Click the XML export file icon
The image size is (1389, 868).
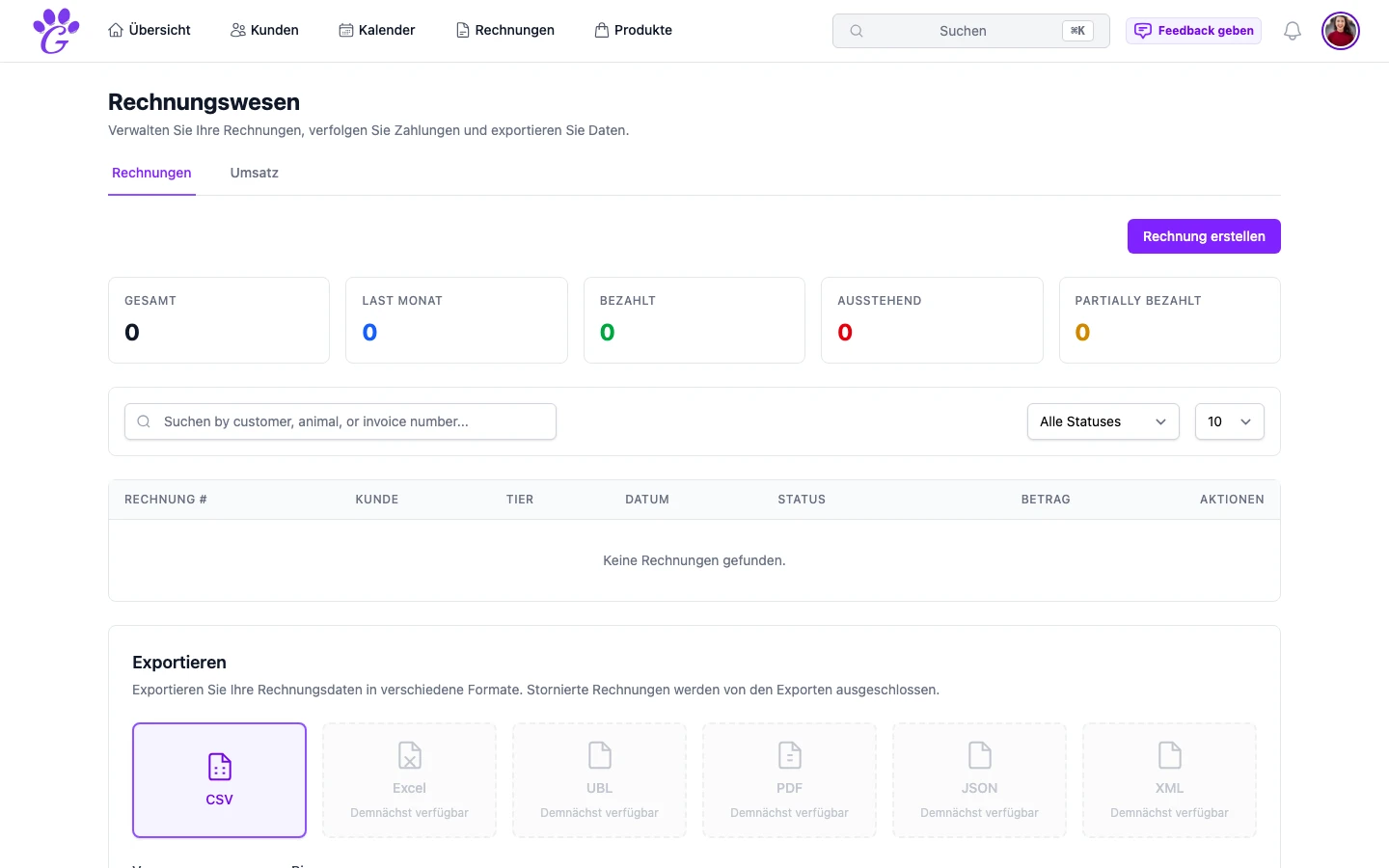coord(1169,755)
